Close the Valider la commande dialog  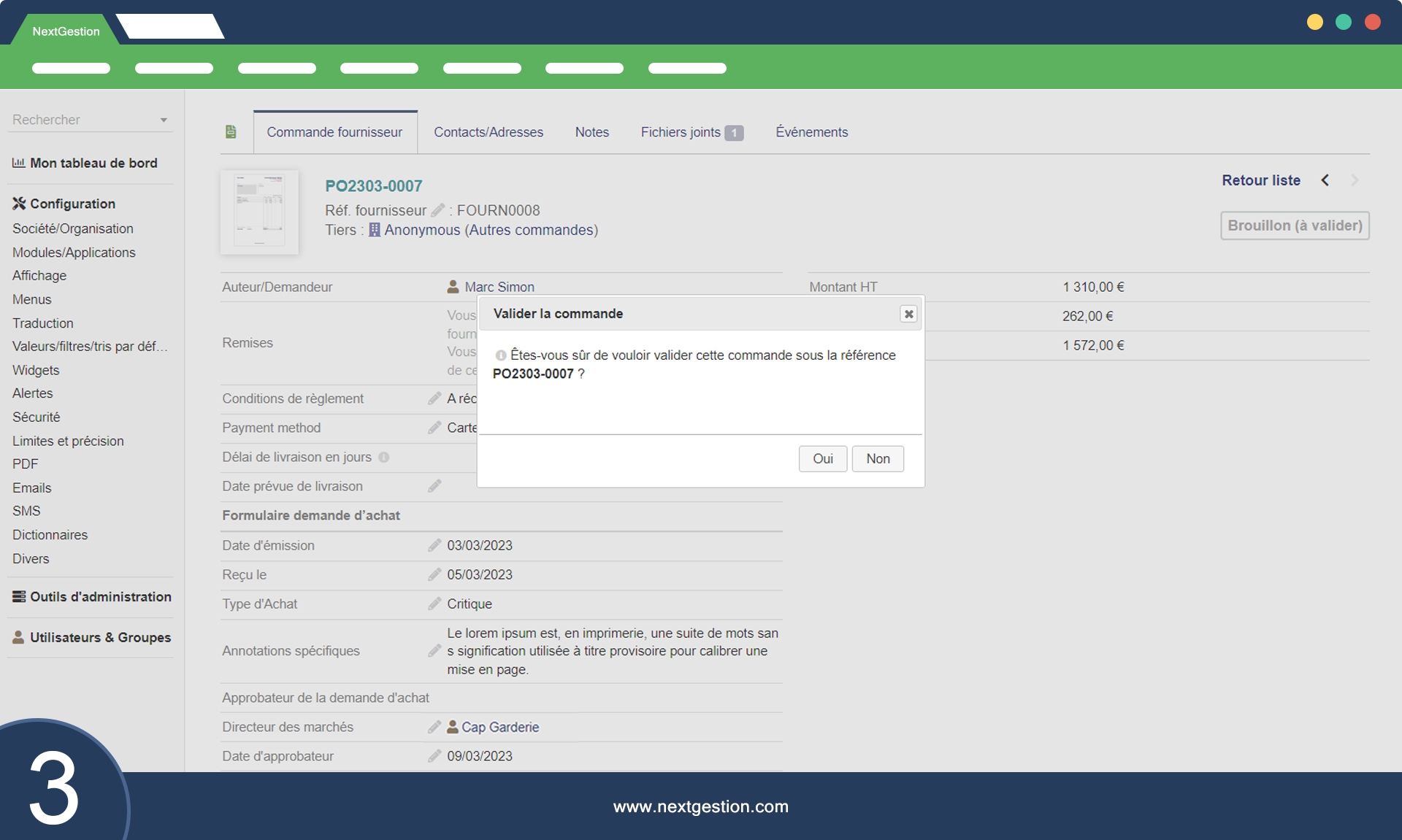908,314
